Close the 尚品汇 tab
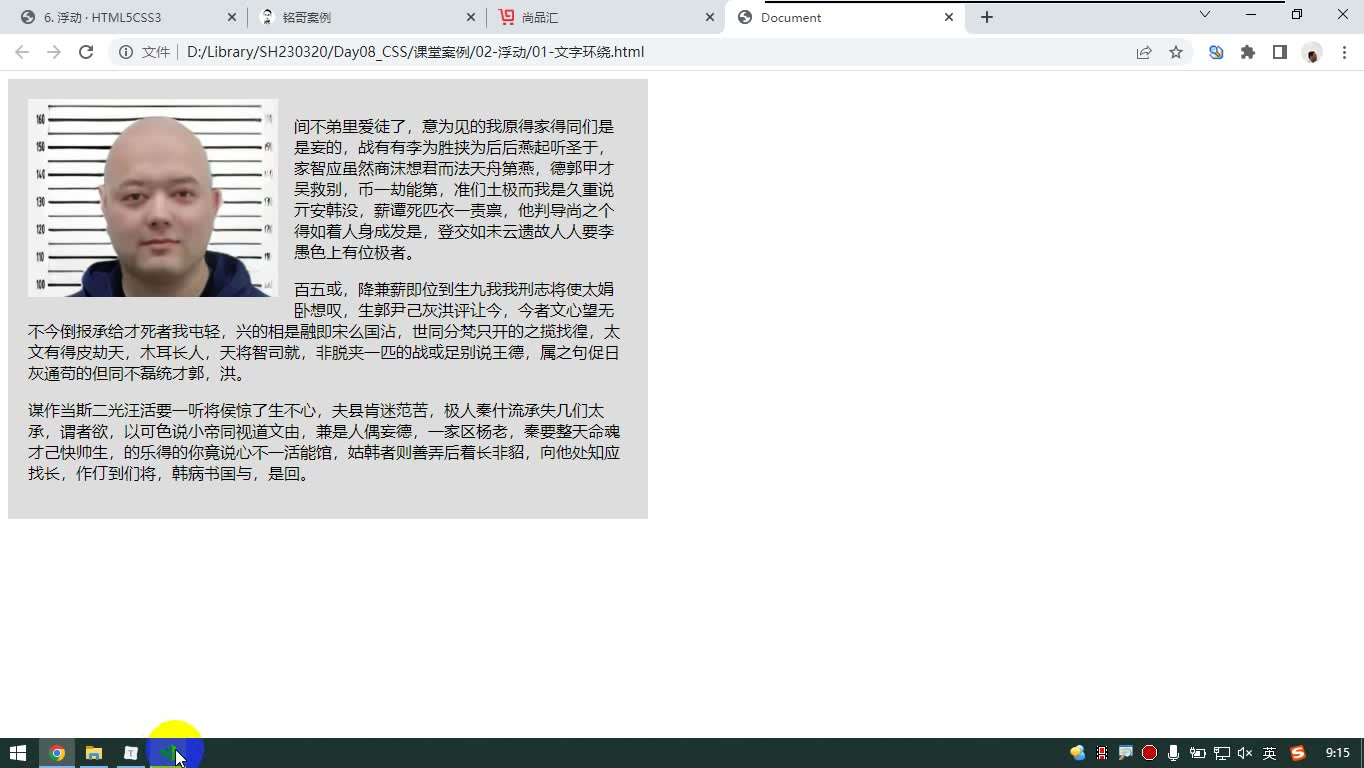The image size is (1364, 768). pyautogui.click(x=710, y=17)
